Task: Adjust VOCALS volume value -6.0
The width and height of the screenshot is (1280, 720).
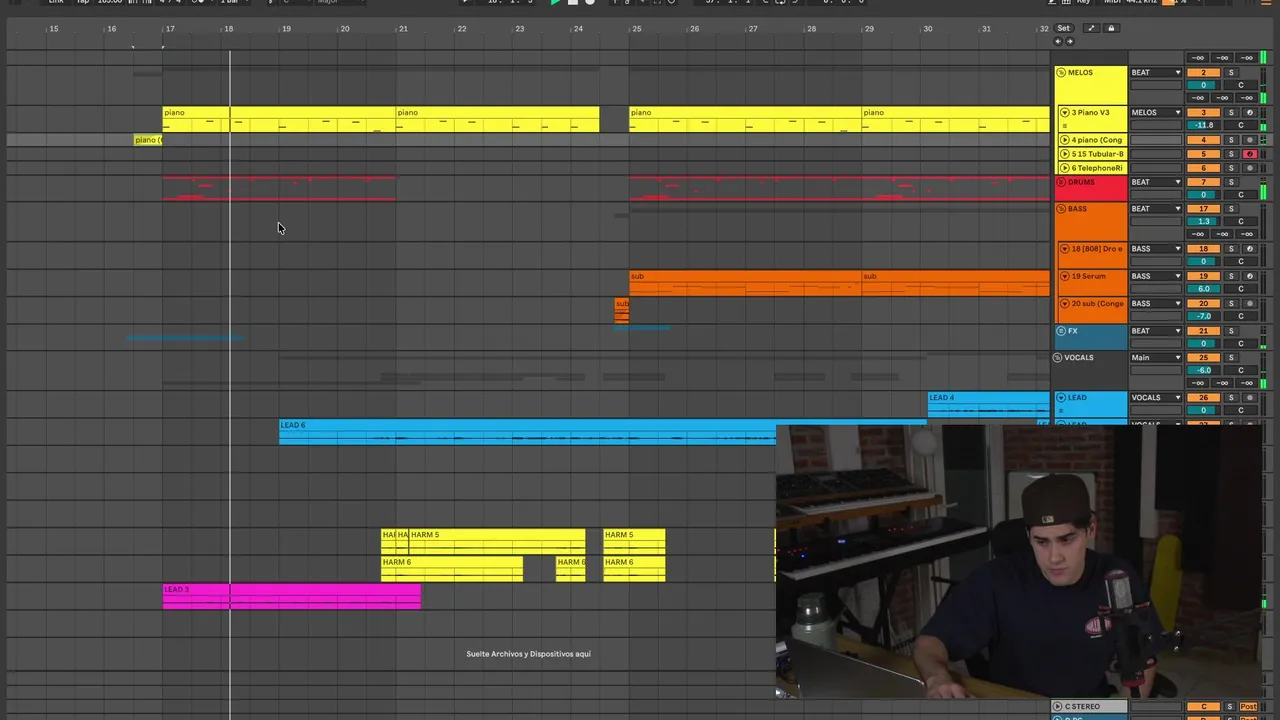Action: click(x=1203, y=370)
